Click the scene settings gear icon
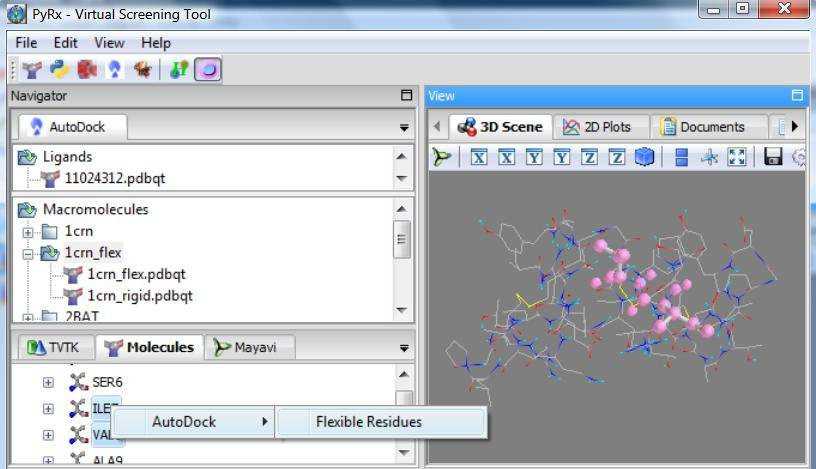 (799, 157)
